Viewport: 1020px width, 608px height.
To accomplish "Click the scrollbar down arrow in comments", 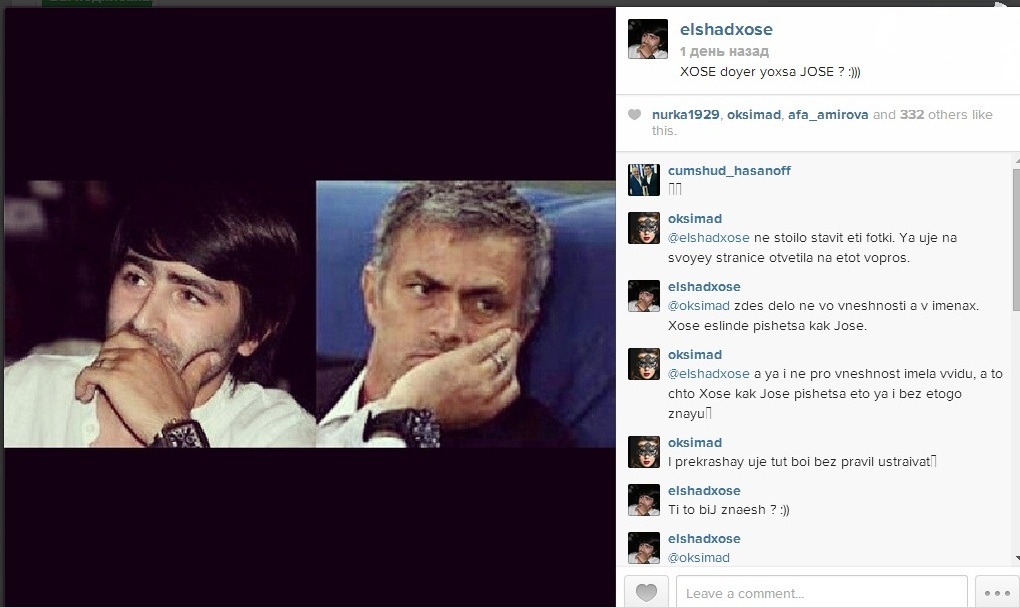I will tap(1016, 558).
